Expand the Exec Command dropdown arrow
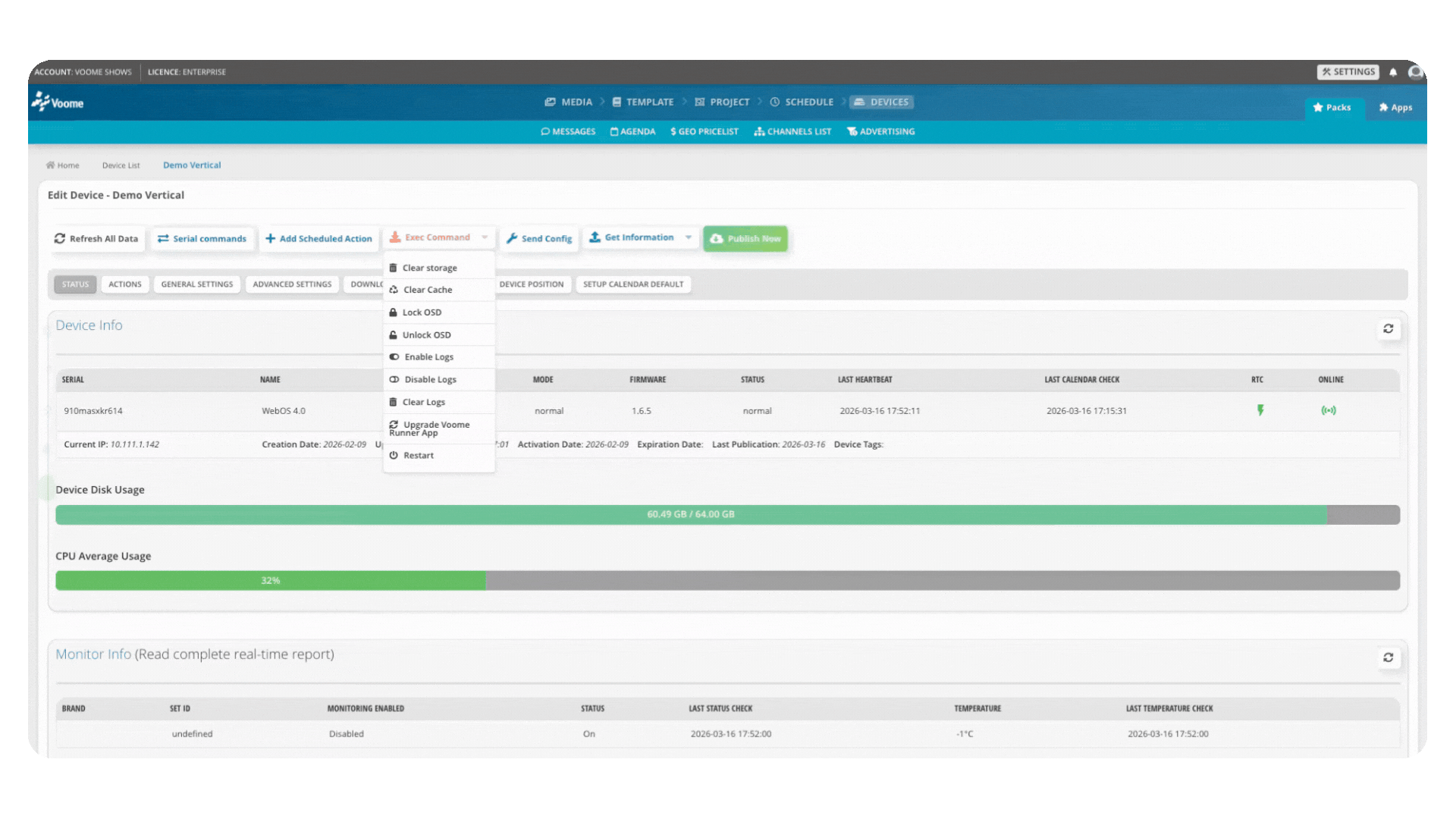1456x819 pixels. pos(485,237)
